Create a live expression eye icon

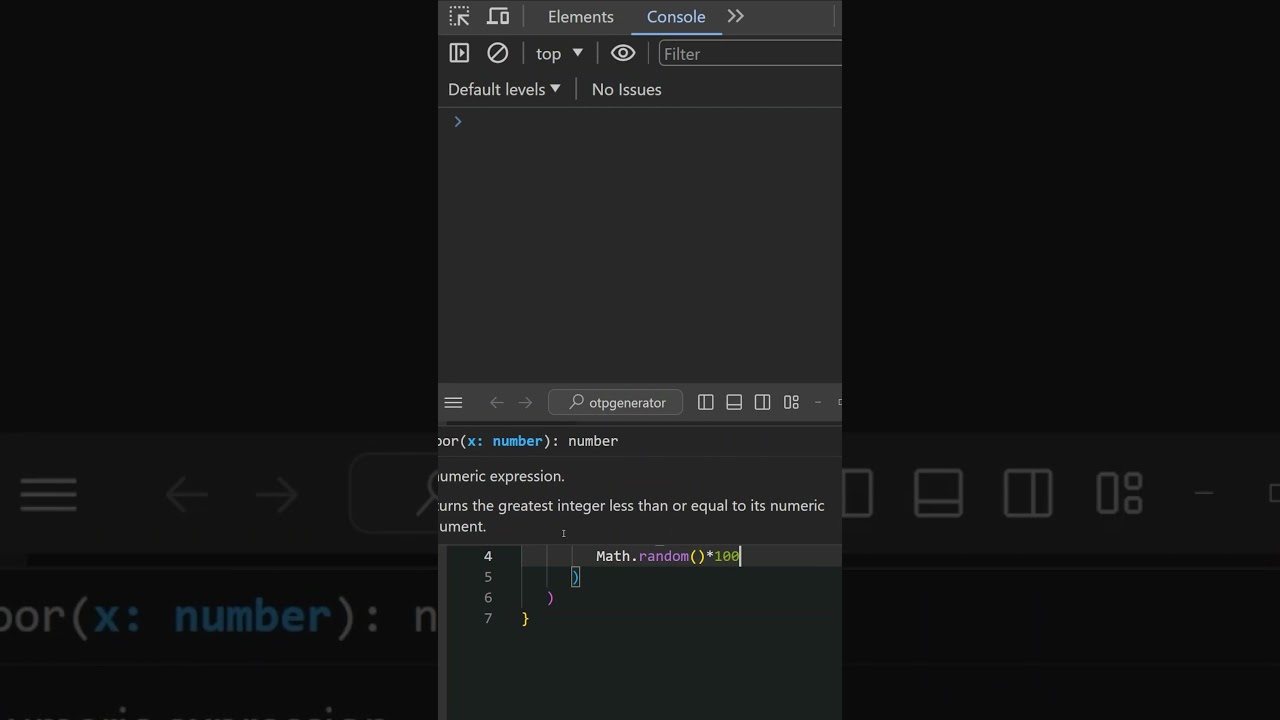tap(623, 53)
